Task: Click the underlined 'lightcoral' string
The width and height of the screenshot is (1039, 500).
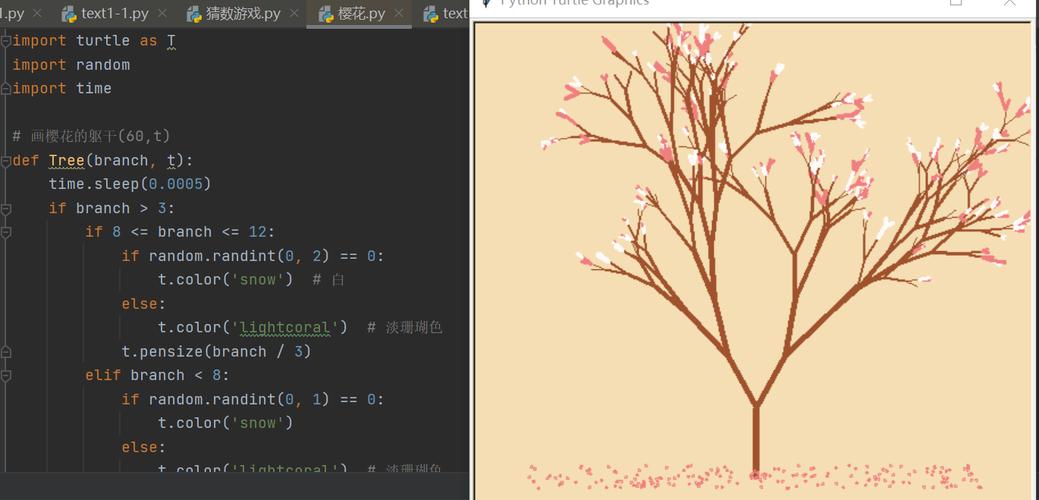Action: 284,328
